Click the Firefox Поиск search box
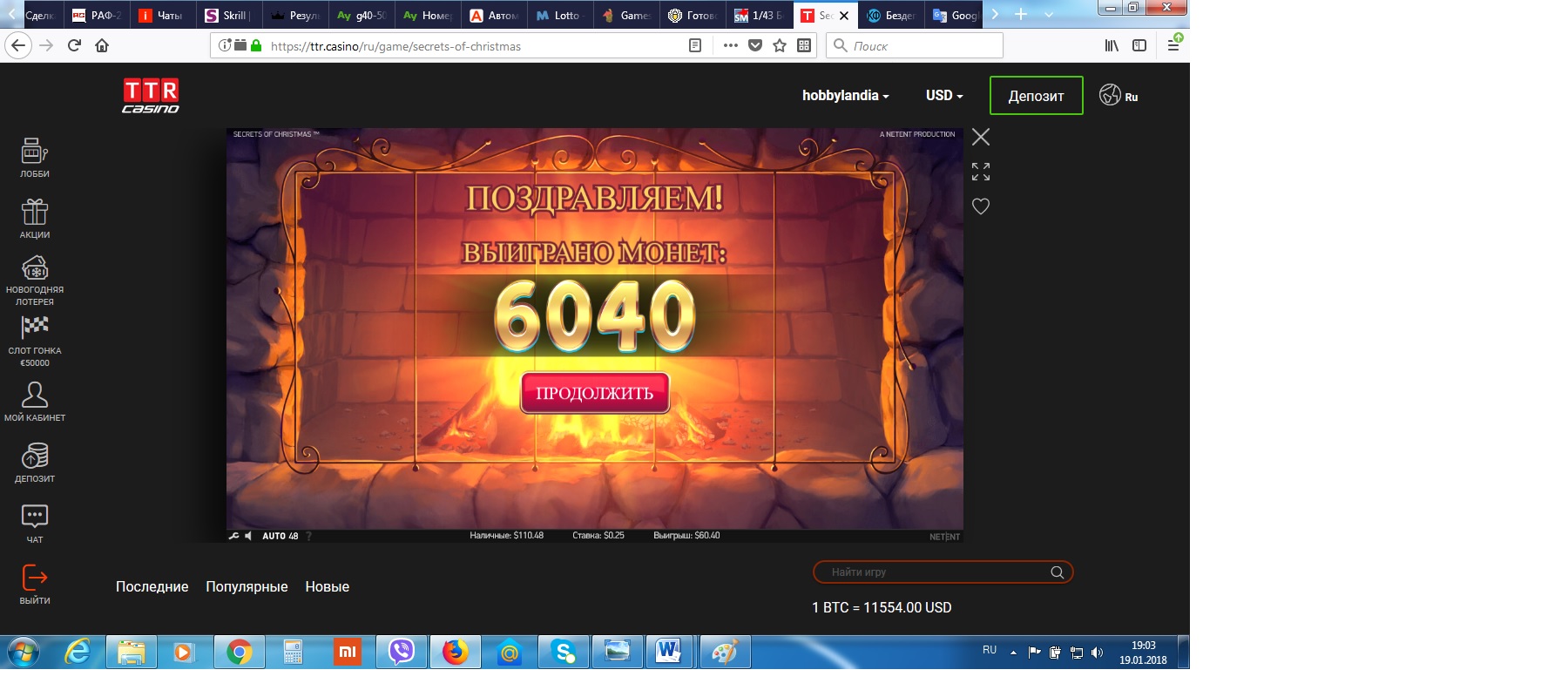The width and height of the screenshot is (1568, 690). coord(915,45)
